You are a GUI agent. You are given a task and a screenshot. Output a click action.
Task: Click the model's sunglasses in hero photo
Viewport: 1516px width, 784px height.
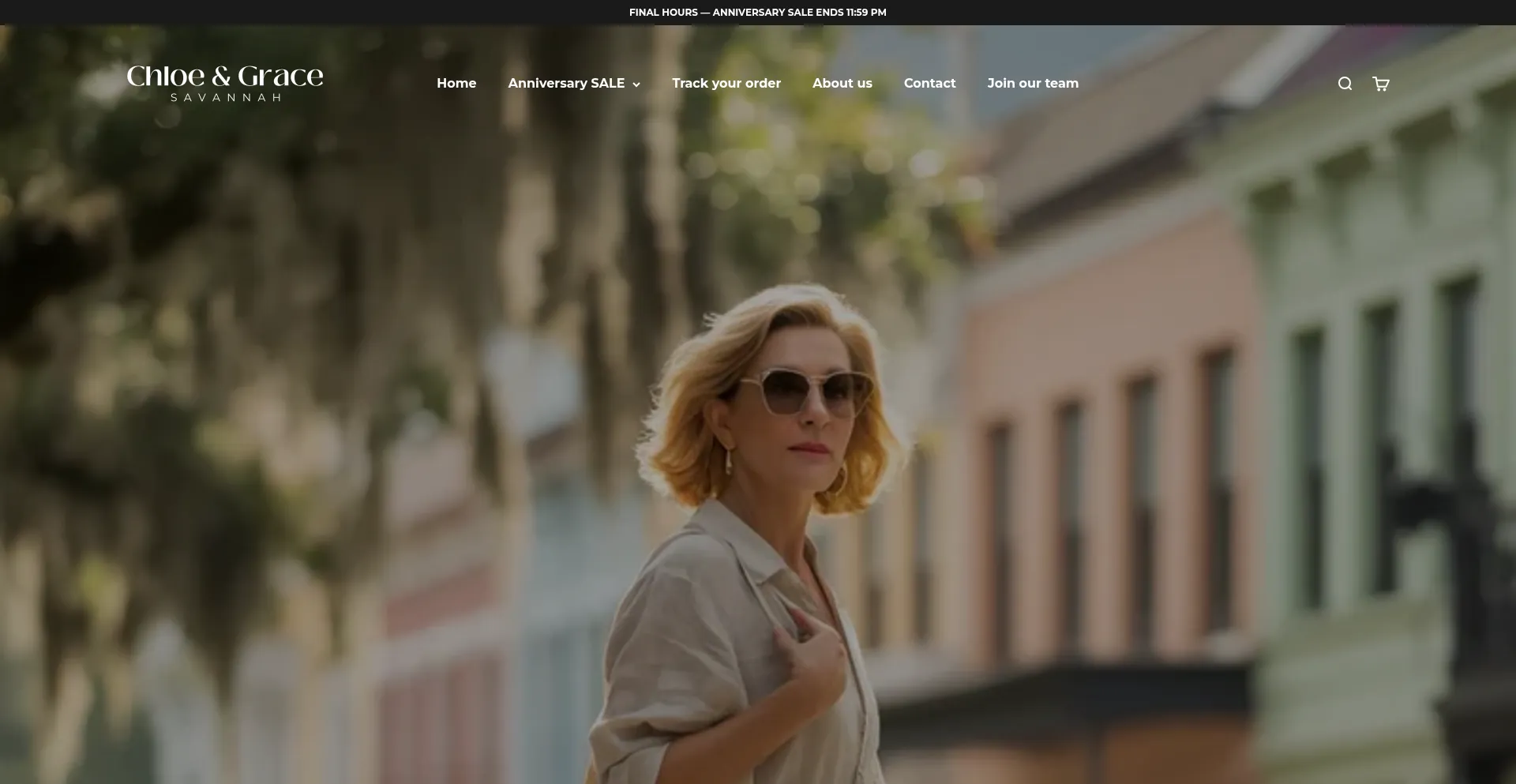(x=813, y=391)
